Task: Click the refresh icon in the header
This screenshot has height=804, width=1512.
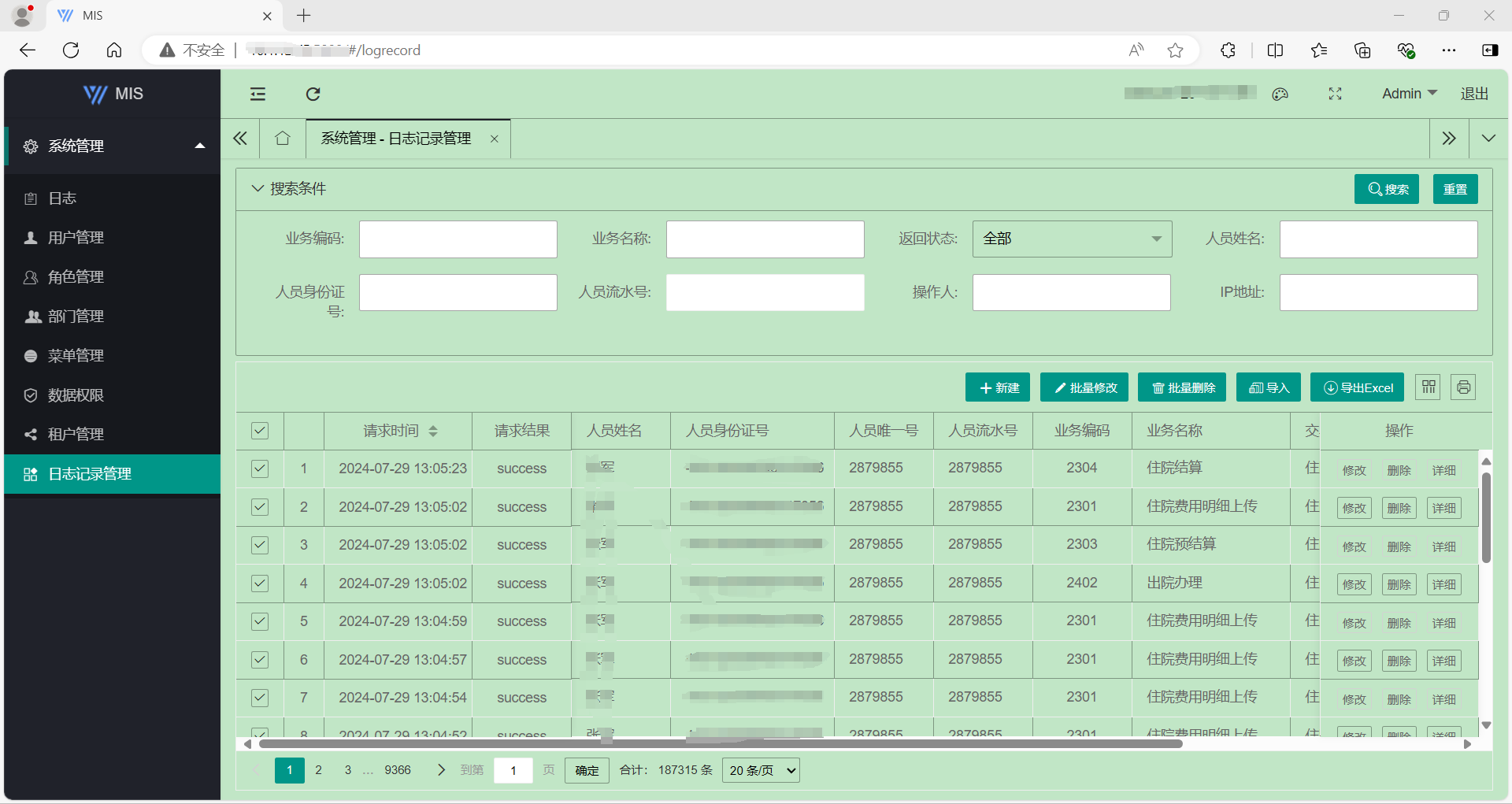Action: coord(313,94)
